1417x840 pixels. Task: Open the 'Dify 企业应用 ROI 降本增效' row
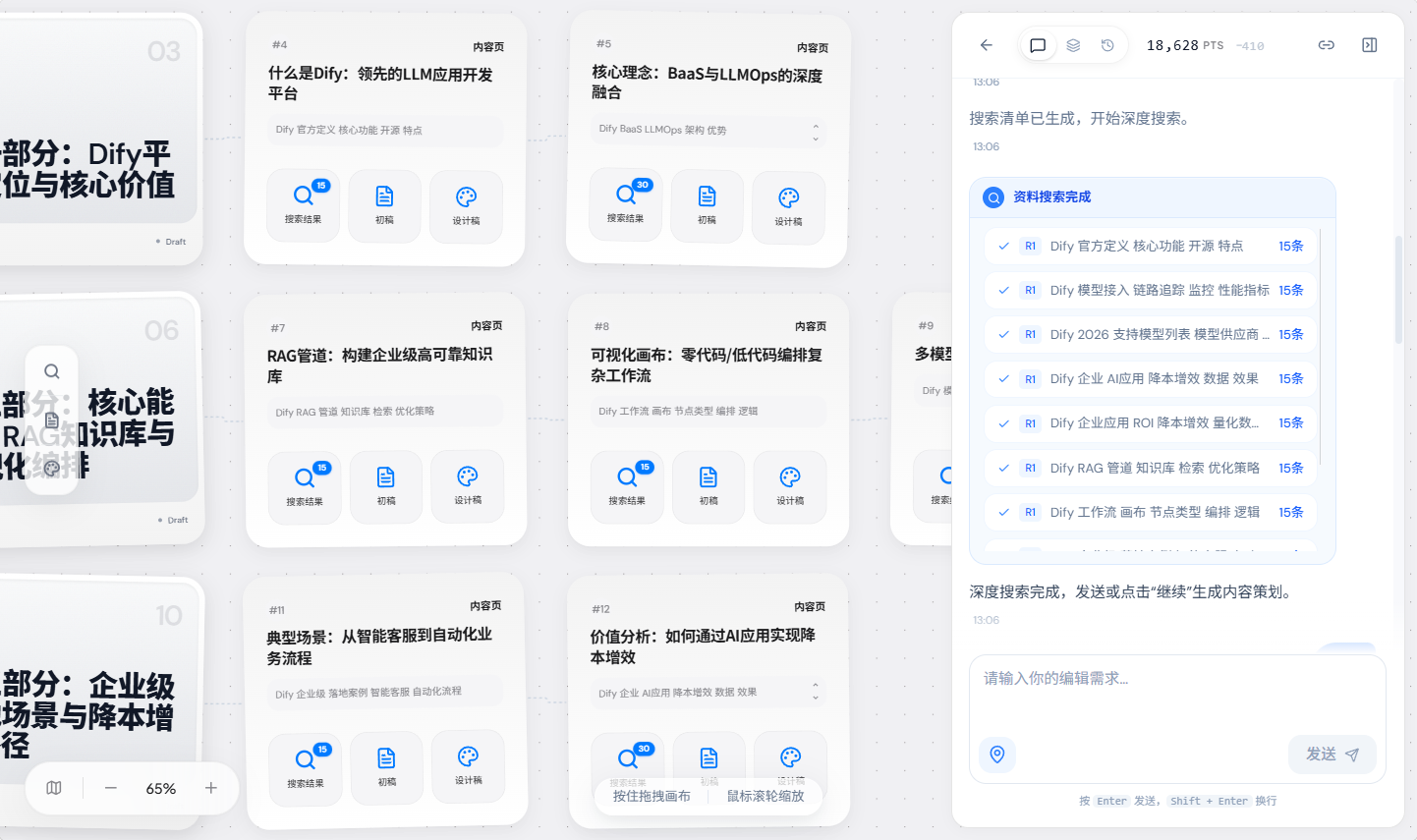1151,422
